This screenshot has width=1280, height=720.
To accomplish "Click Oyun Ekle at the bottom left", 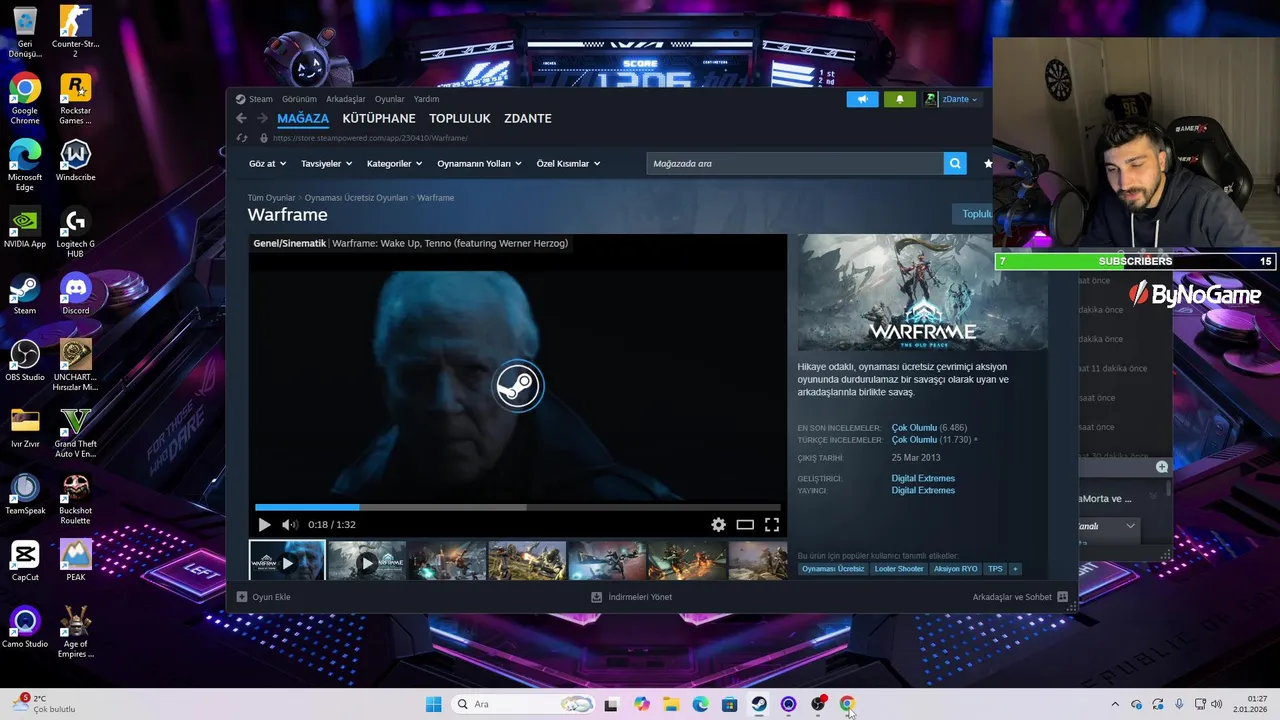I will [264, 597].
